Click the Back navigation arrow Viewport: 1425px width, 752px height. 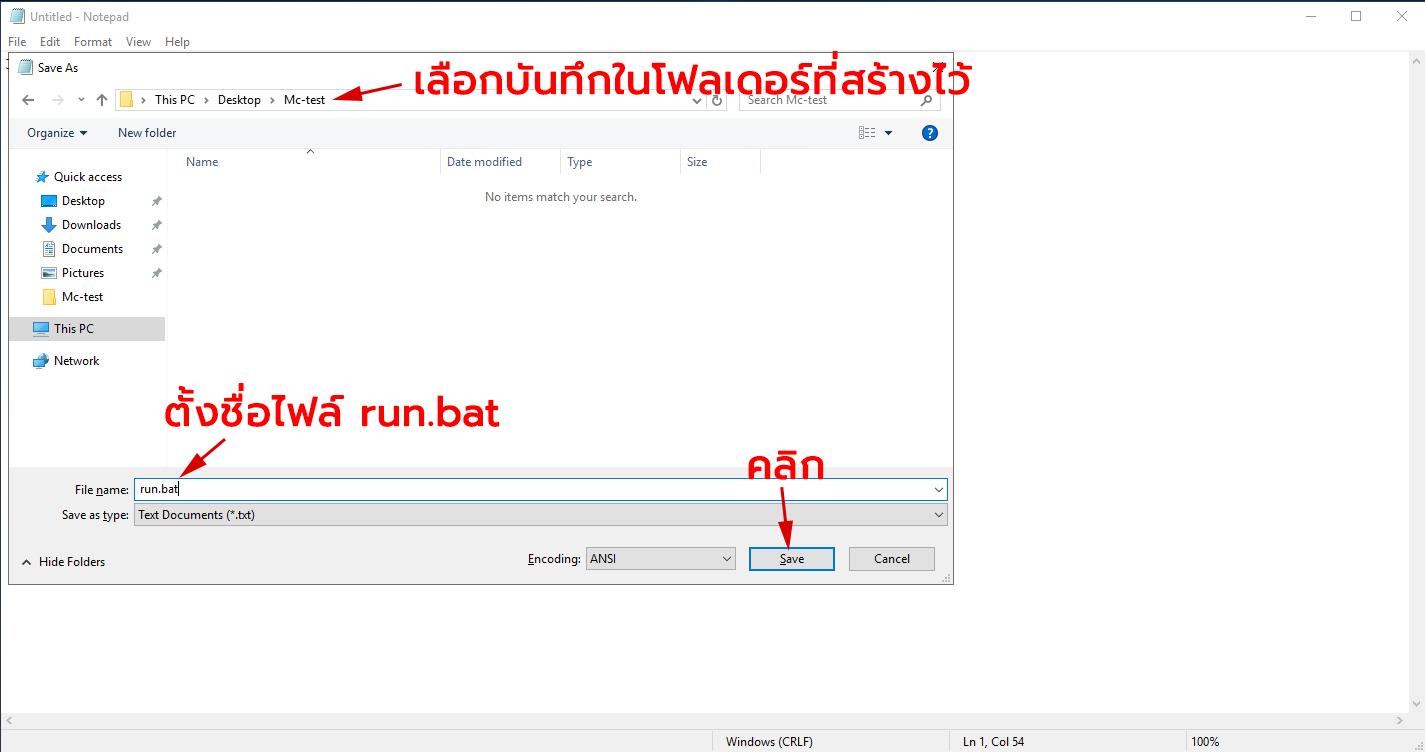[28, 99]
